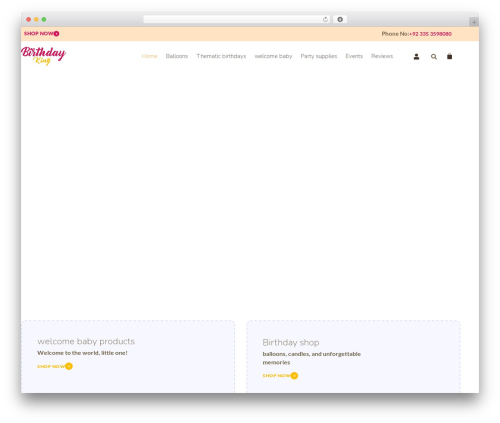This screenshot has width=500, height=423.
Task: Click 'Welcome to the world, little one!' text
Action: coord(82,353)
